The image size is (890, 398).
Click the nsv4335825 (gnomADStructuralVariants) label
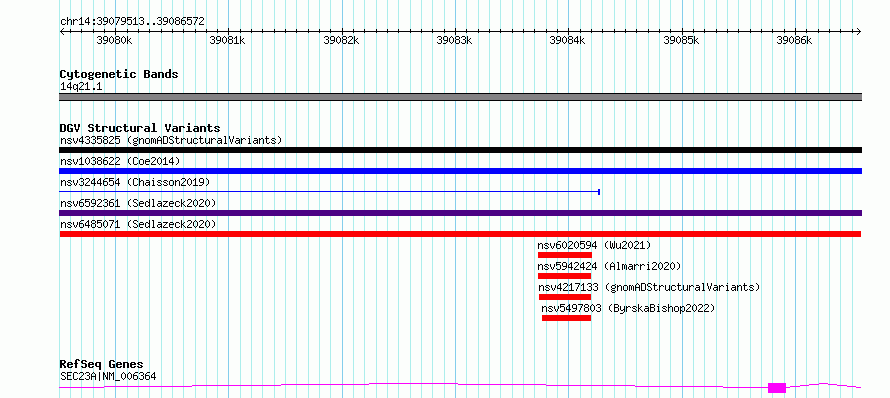click(171, 140)
